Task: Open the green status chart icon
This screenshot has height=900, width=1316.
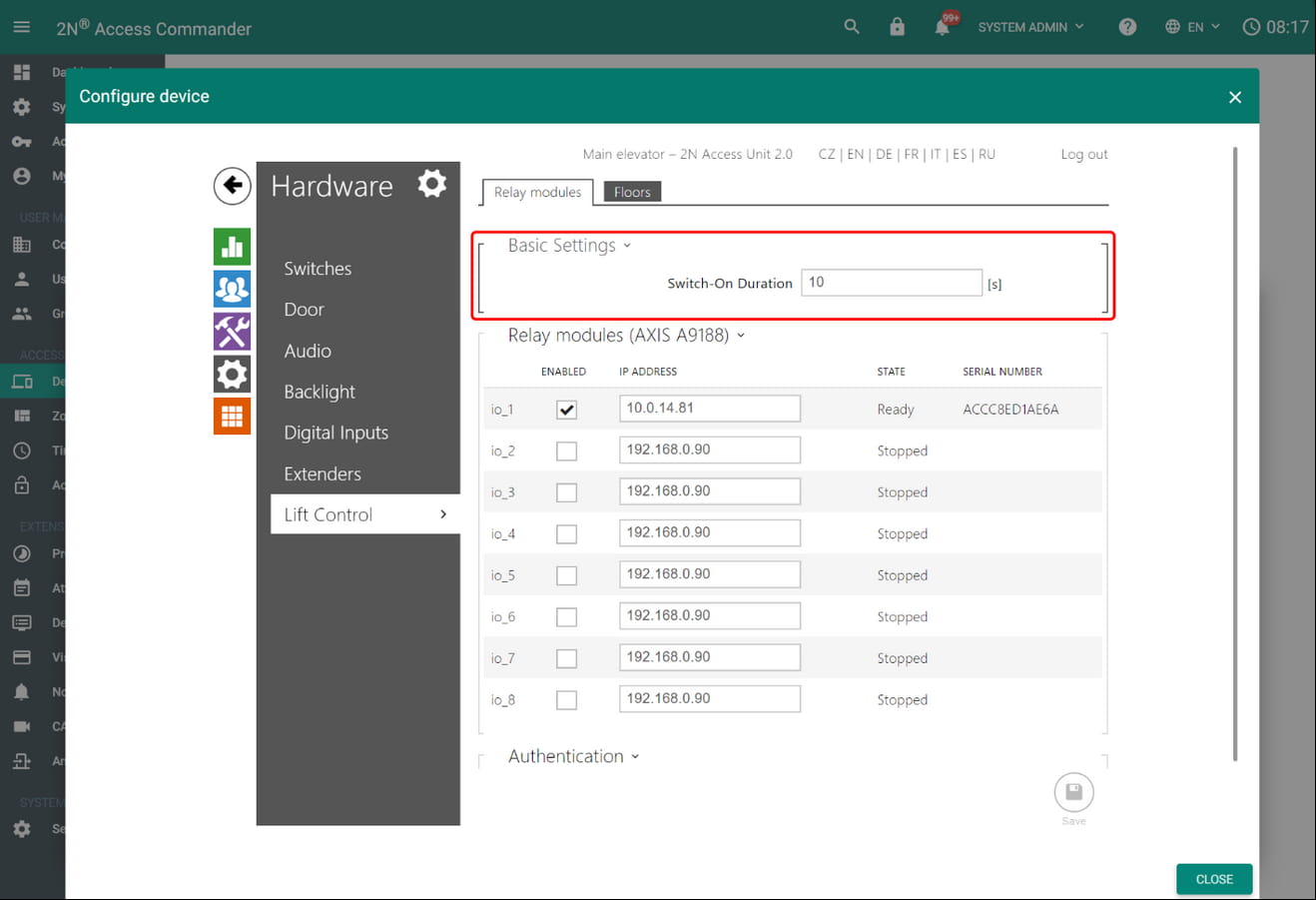Action: 232,247
